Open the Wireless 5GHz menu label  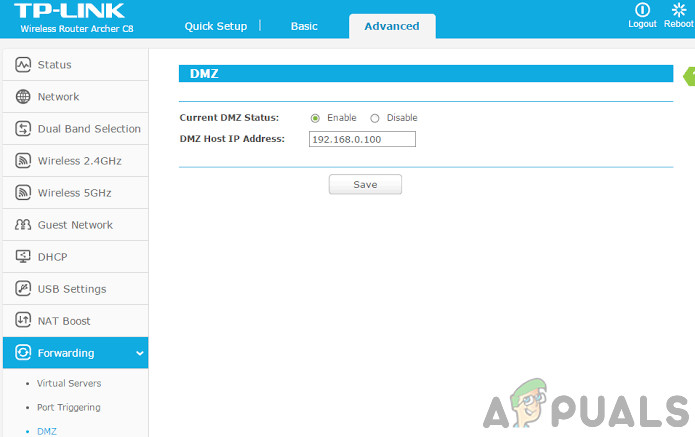74,193
